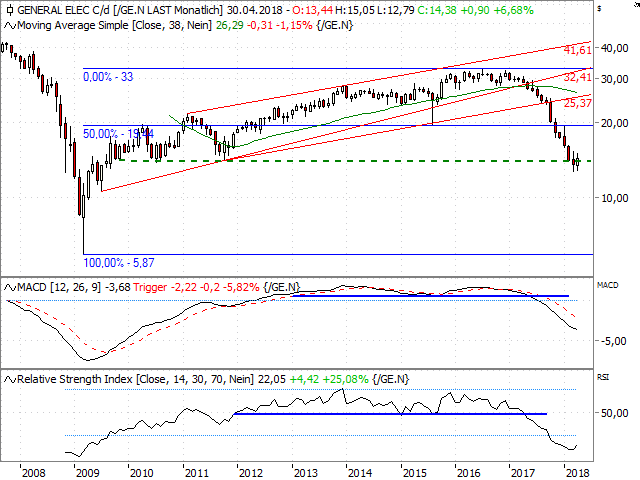640x480 pixels.
Task: Click the wave icon next to MACD label
Action: 10,288
